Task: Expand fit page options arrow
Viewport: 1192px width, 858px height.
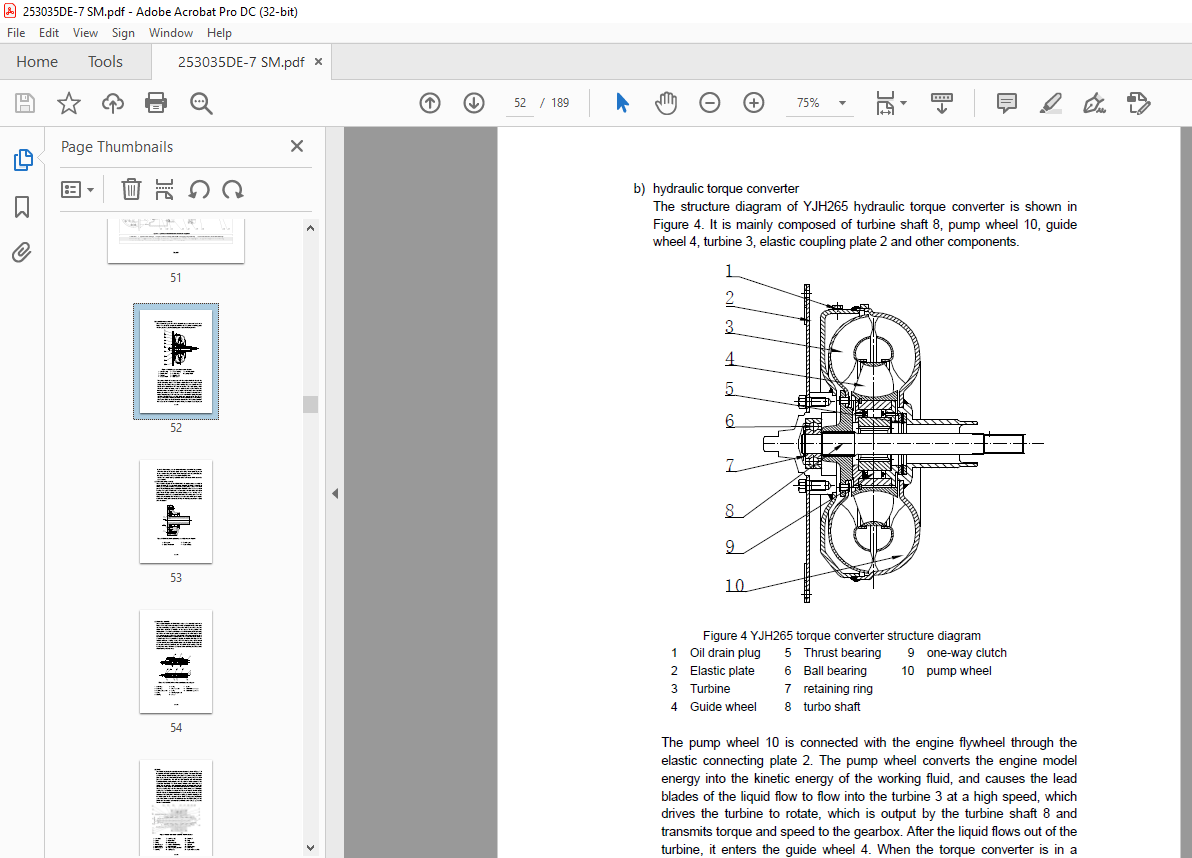Action: click(x=903, y=103)
